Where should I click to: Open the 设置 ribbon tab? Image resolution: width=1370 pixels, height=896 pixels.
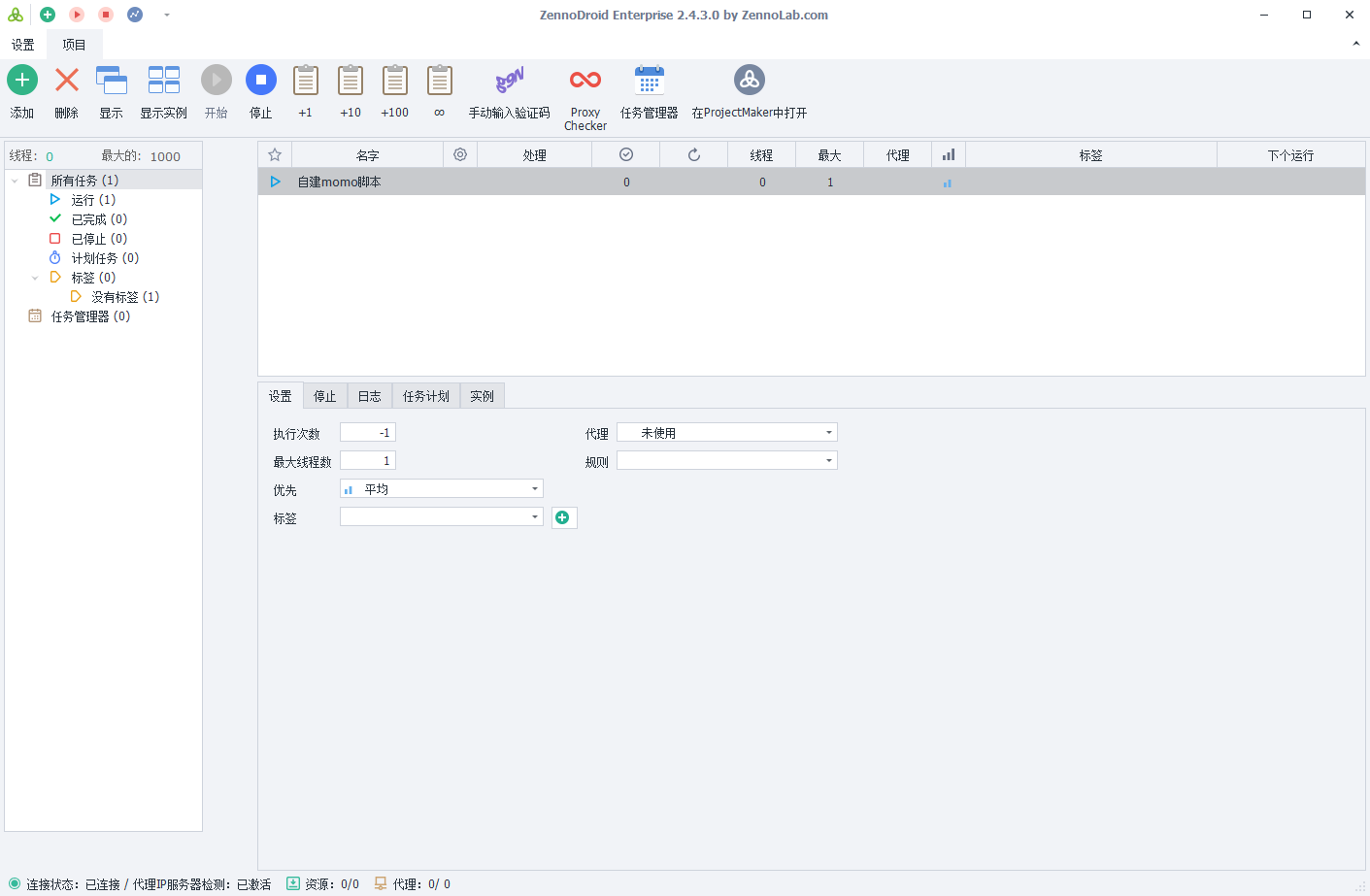coord(23,45)
